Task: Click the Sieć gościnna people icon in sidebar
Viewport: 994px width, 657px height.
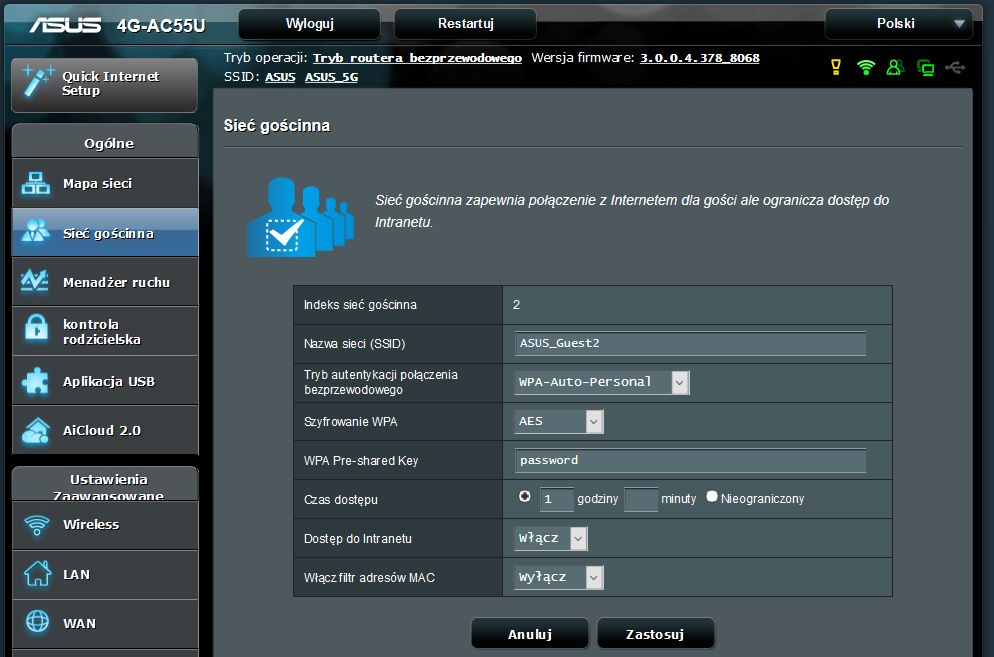Action: [x=36, y=231]
